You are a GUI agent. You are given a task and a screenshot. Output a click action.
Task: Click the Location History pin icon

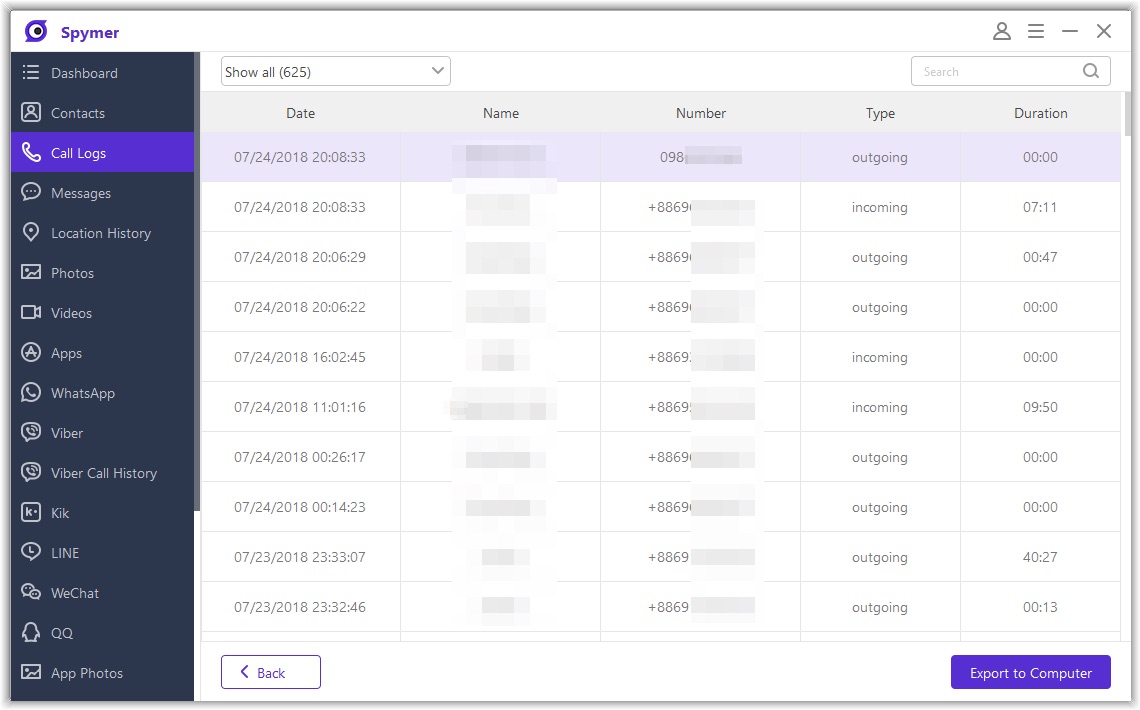[31, 232]
